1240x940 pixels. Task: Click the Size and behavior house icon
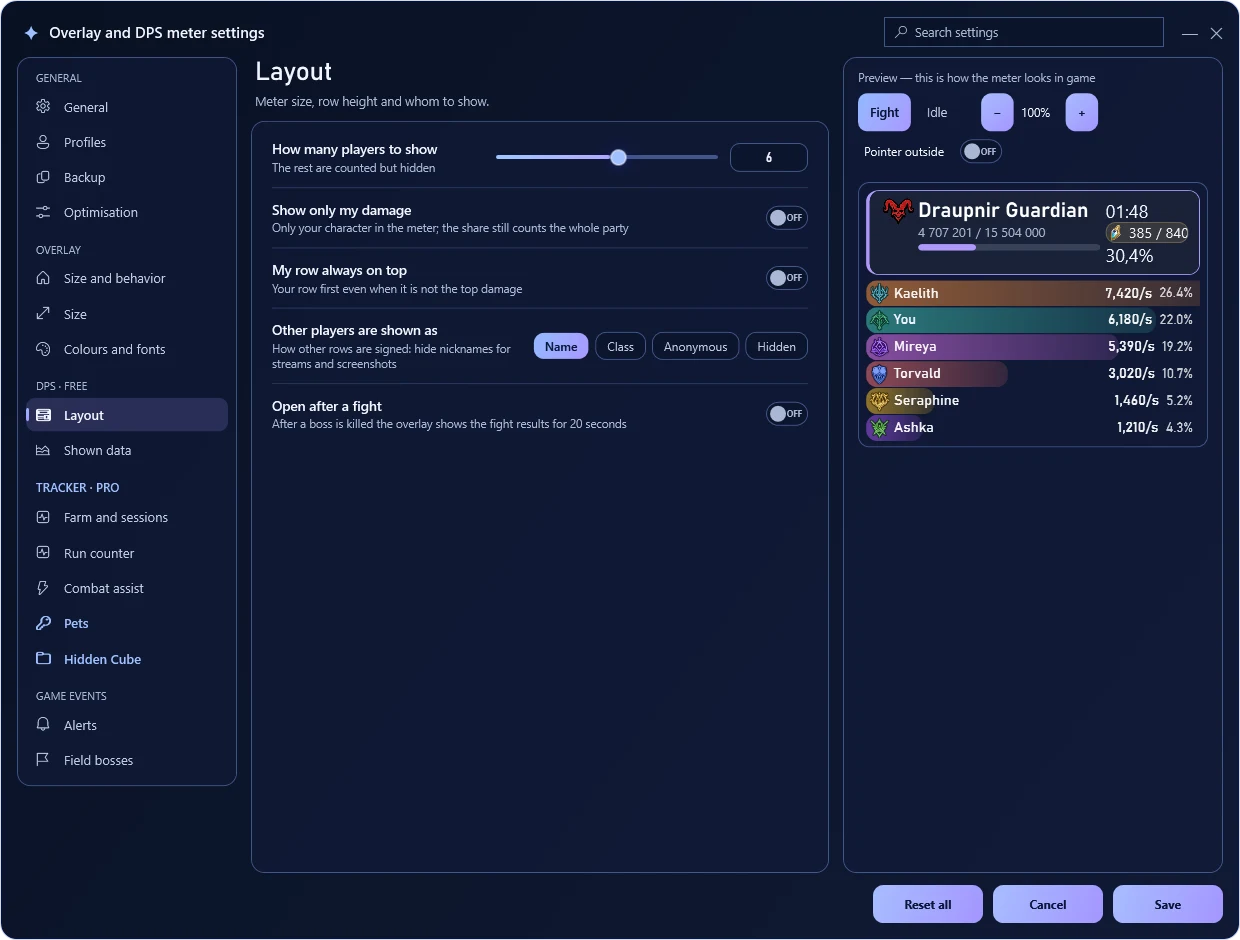point(43,278)
